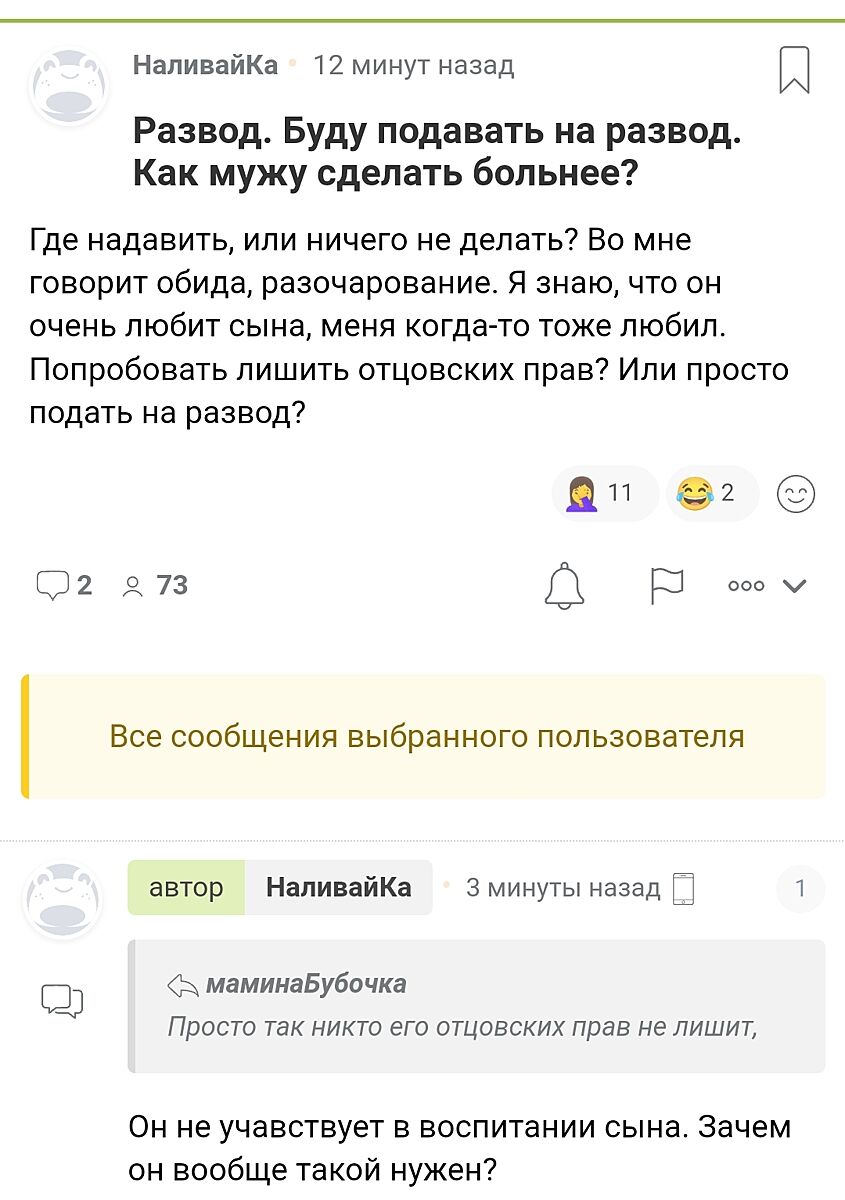This screenshot has height=1200, width=845.
Task: Click the green "автор" badge
Action: click(x=186, y=887)
